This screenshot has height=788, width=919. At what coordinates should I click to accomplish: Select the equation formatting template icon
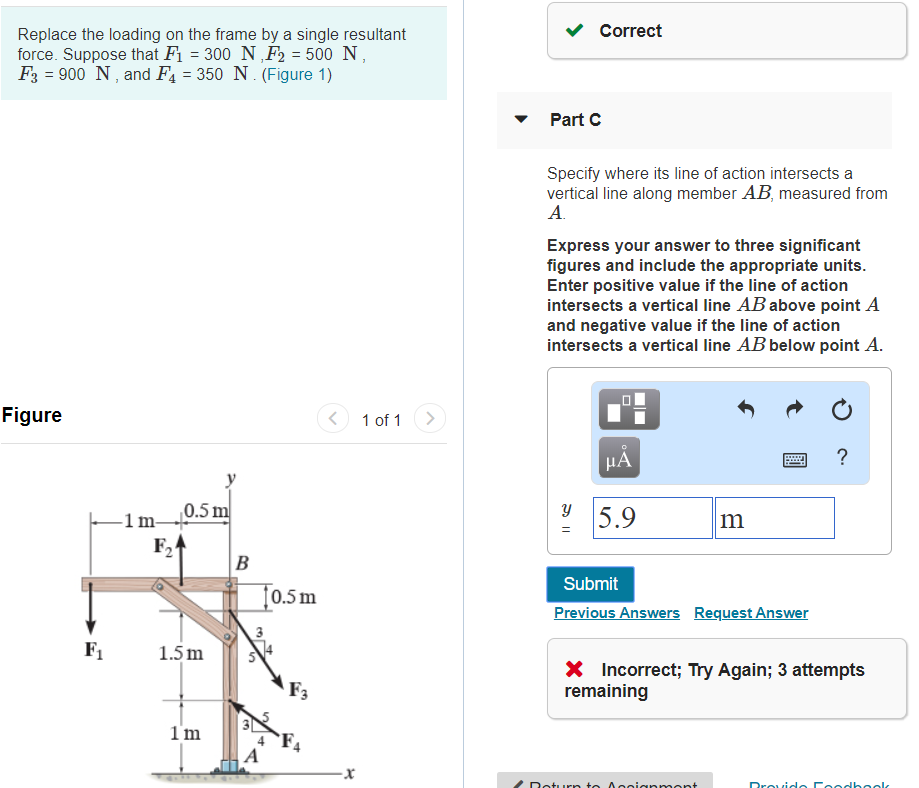tap(628, 409)
